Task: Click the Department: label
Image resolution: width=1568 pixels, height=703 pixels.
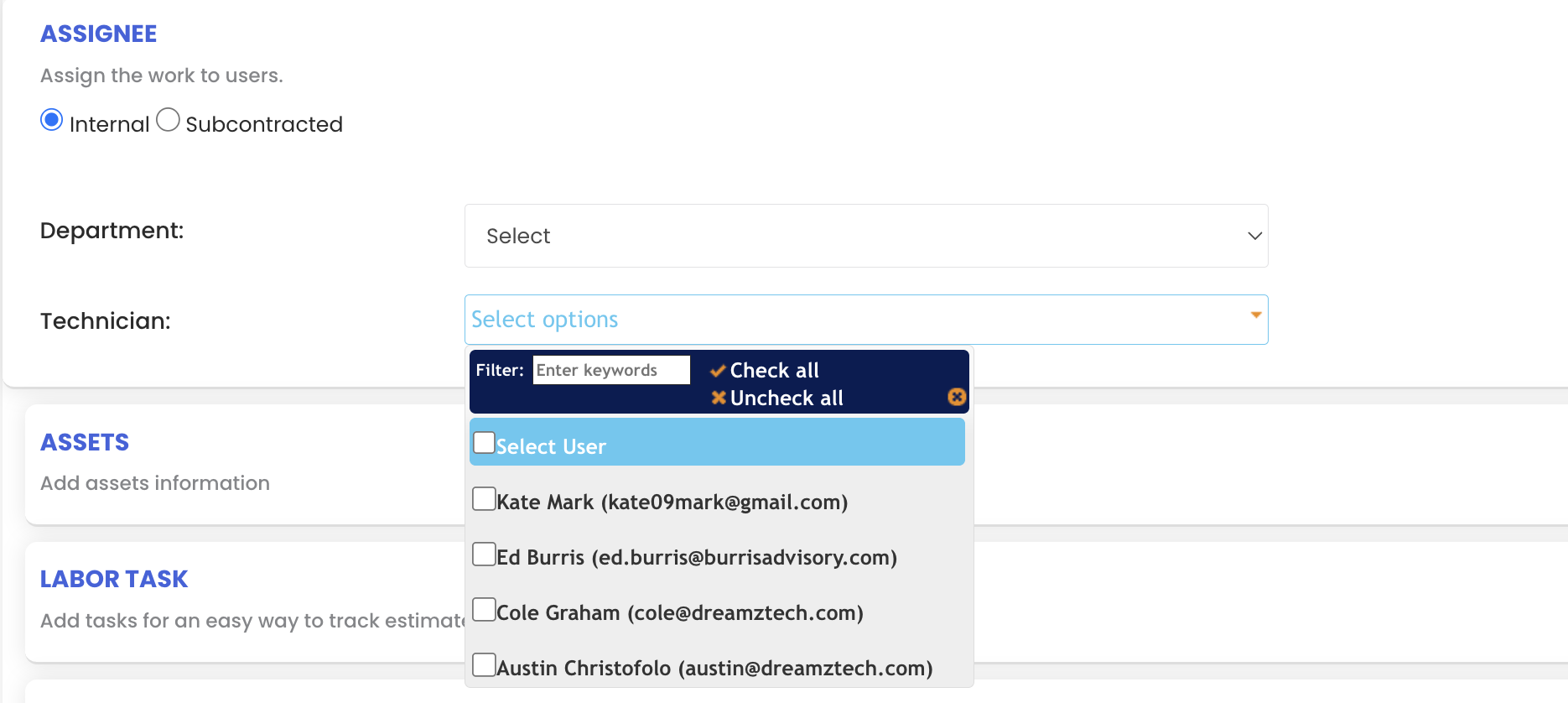Action: click(112, 231)
